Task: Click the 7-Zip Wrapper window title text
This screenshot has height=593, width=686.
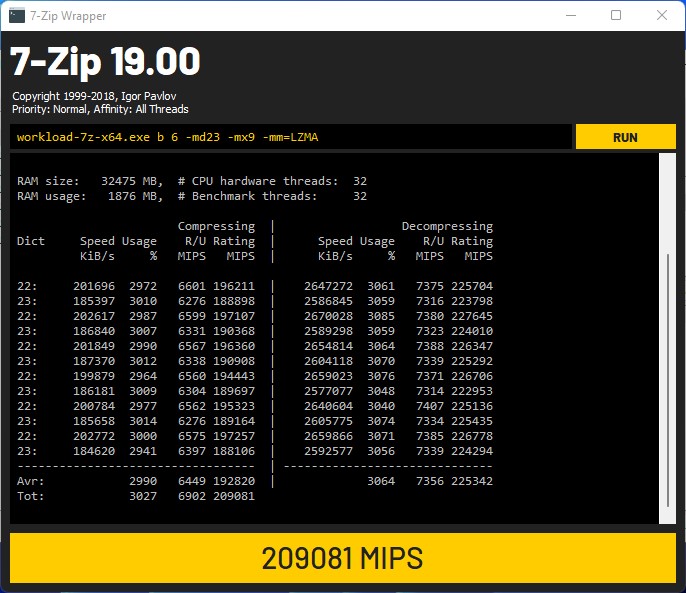Action: (68, 16)
